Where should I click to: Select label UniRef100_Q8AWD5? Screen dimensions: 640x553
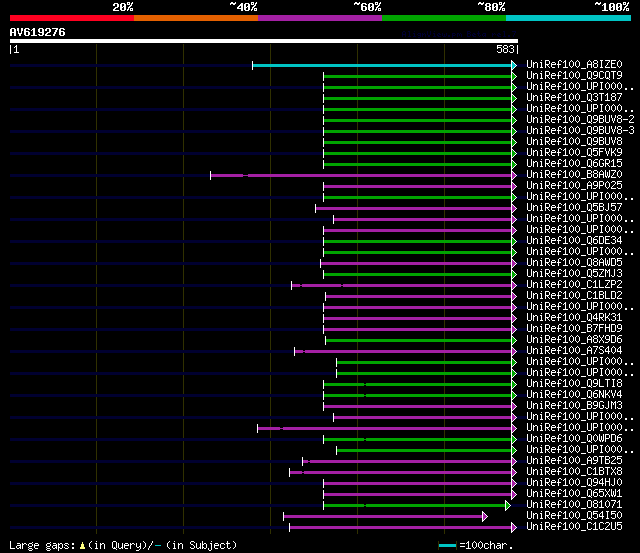coord(574,263)
